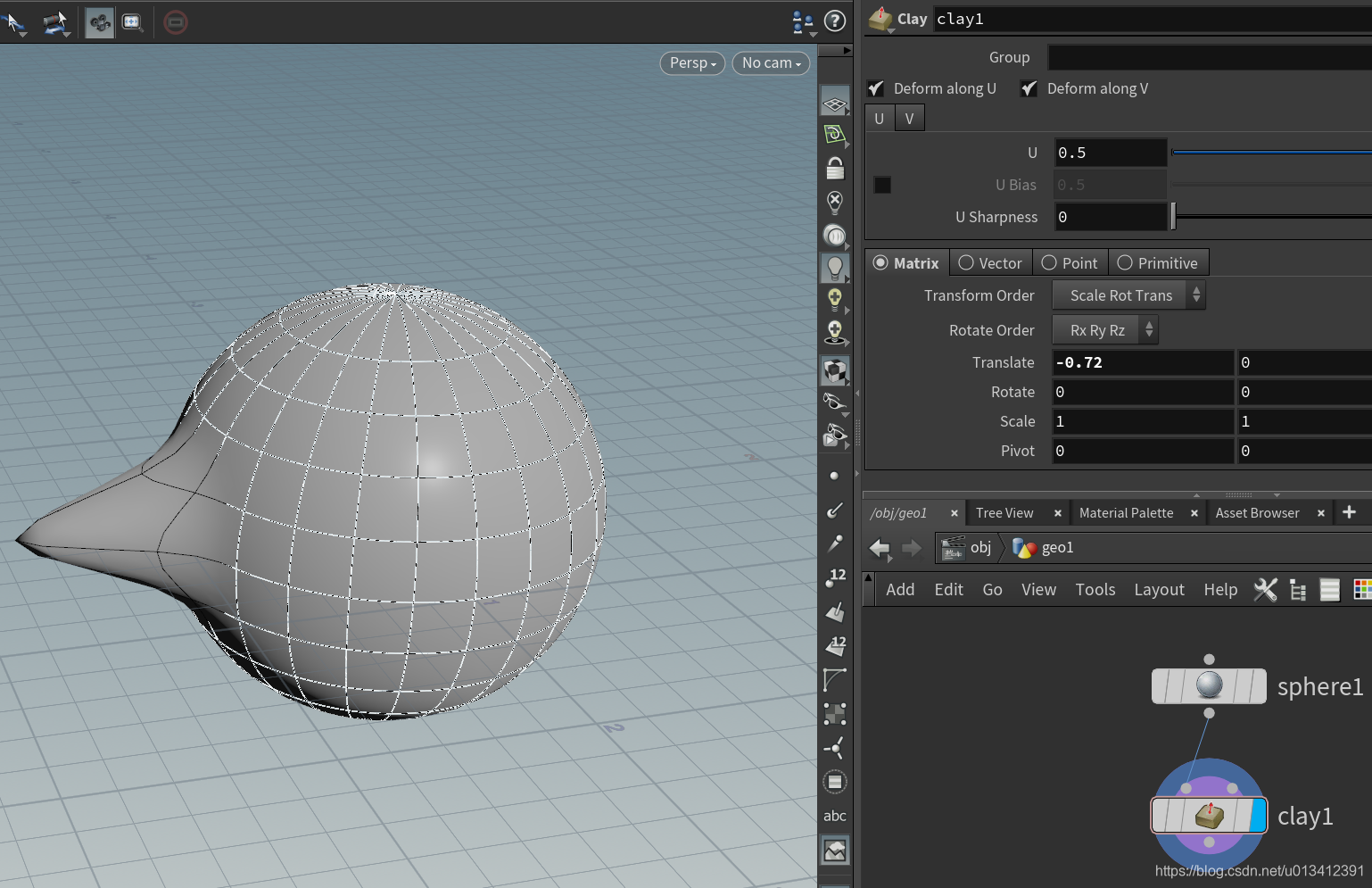Screen dimensions: 1372x888
Task: Open the Transform Order dropdown
Action: click(1128, 295)
